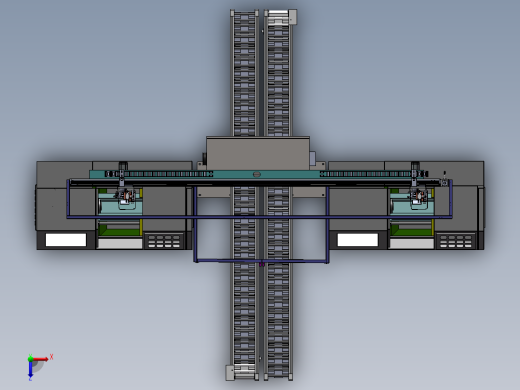The image size is (520, 390).
Task: Select the teal horizontal gantry beam
Action: click(258, 174)
